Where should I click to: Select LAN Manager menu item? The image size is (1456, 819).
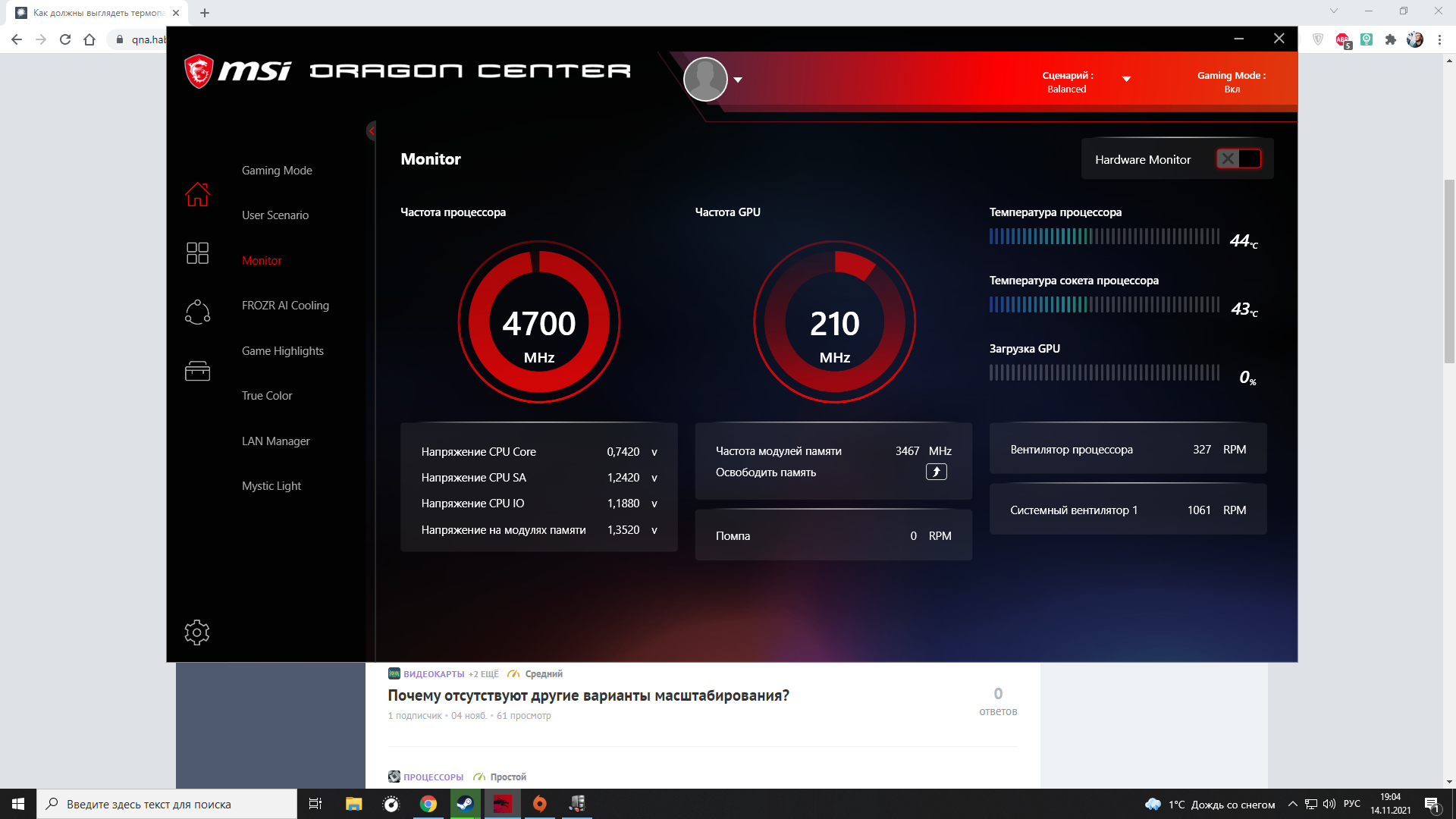275,441
